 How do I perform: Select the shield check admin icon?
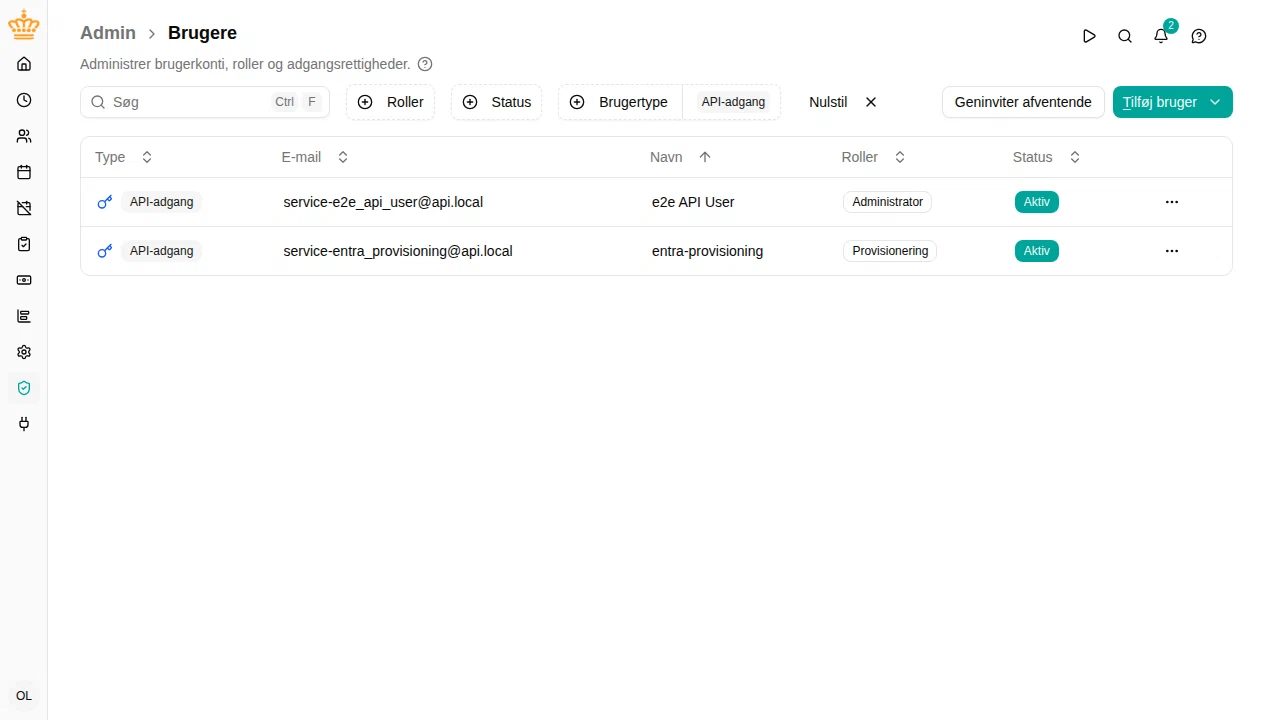24,388
